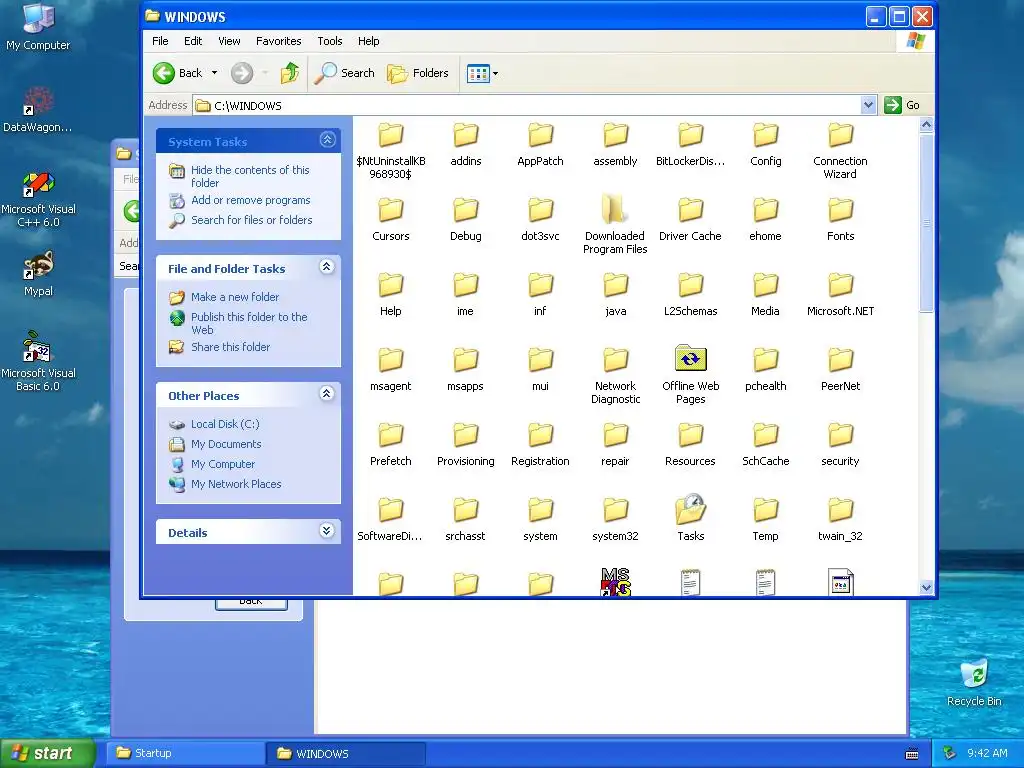Expand the Address bar dropdown arrow
The height and width of the screenshot is (768, 1024).
(x=868, y=105)
